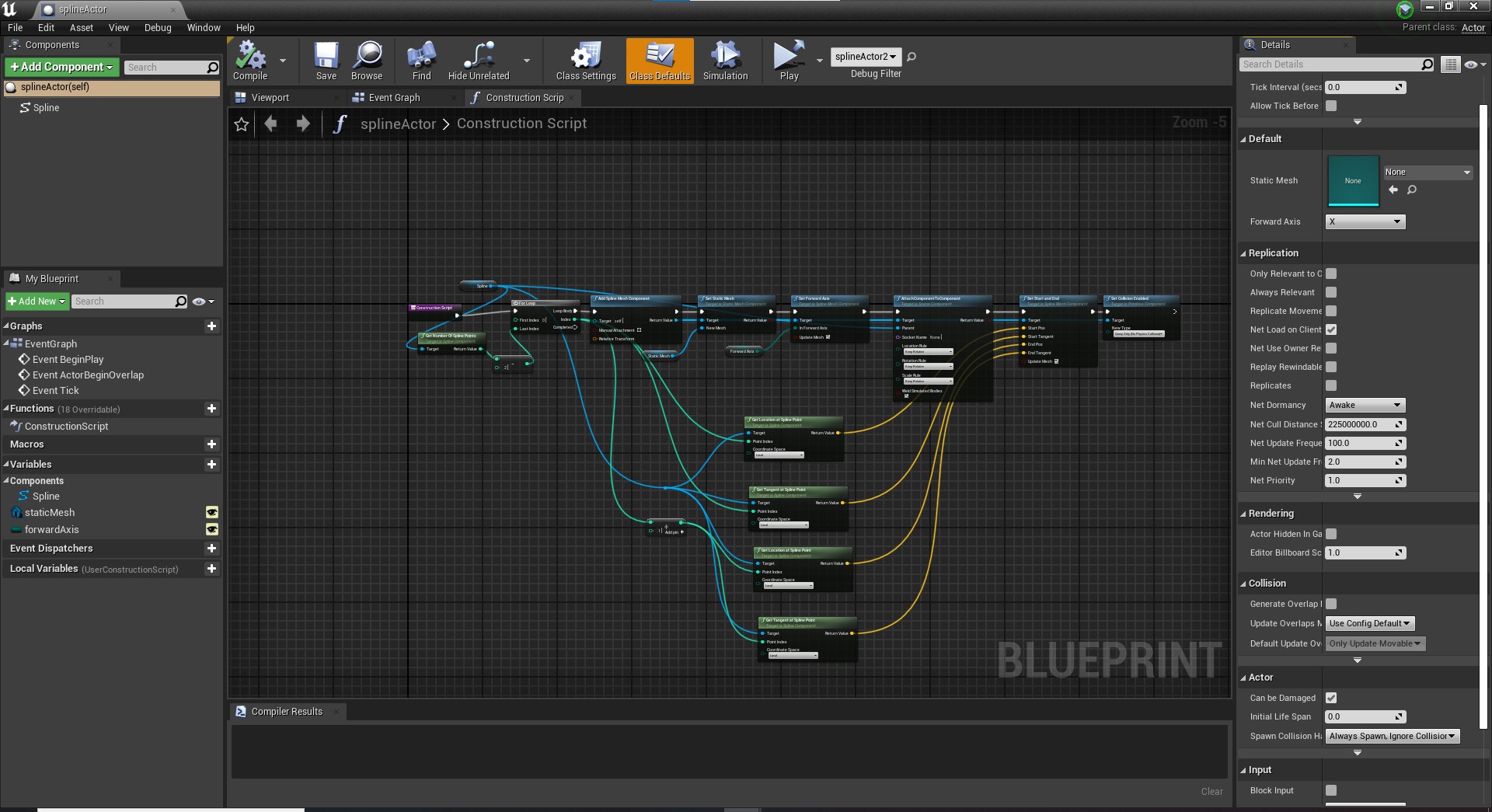Play the level in editor
The height and width of the screenshot is (812, 1492).
[789, 61]
